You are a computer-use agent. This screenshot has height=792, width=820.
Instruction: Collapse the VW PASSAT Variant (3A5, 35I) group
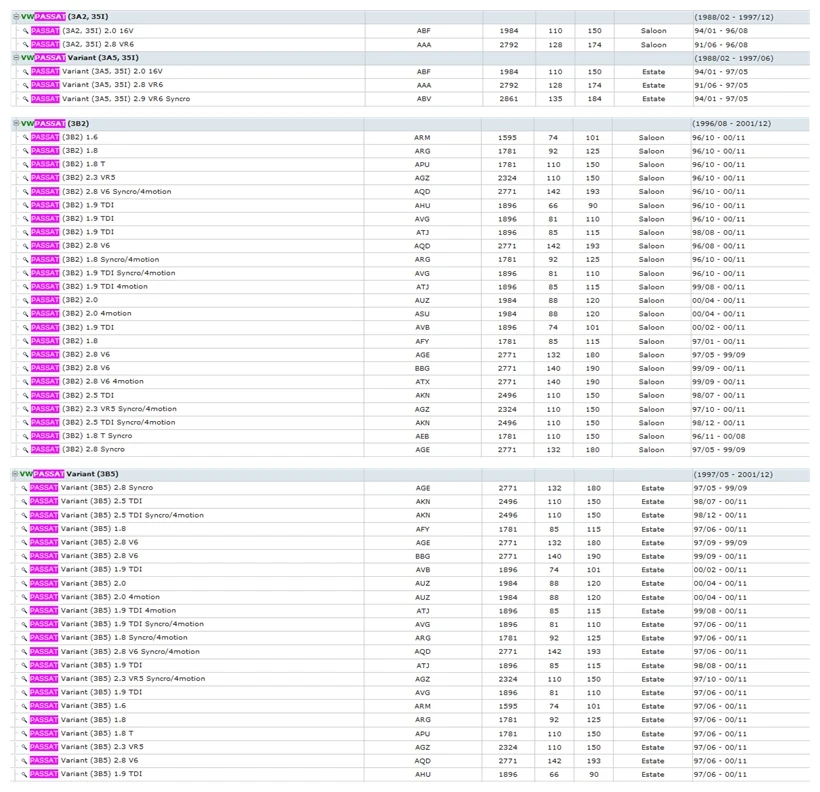pyautogui.click(x=16, y=58)
